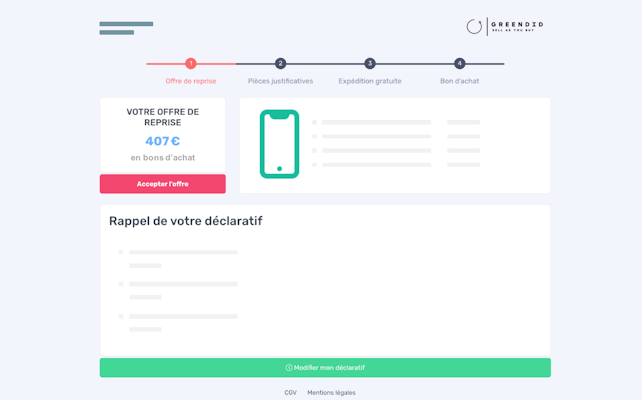Click the 'Rappel de votre déclaratif' heading
Image resolution: width=642 pixels, height=400 pixels.
coord(186,221)
